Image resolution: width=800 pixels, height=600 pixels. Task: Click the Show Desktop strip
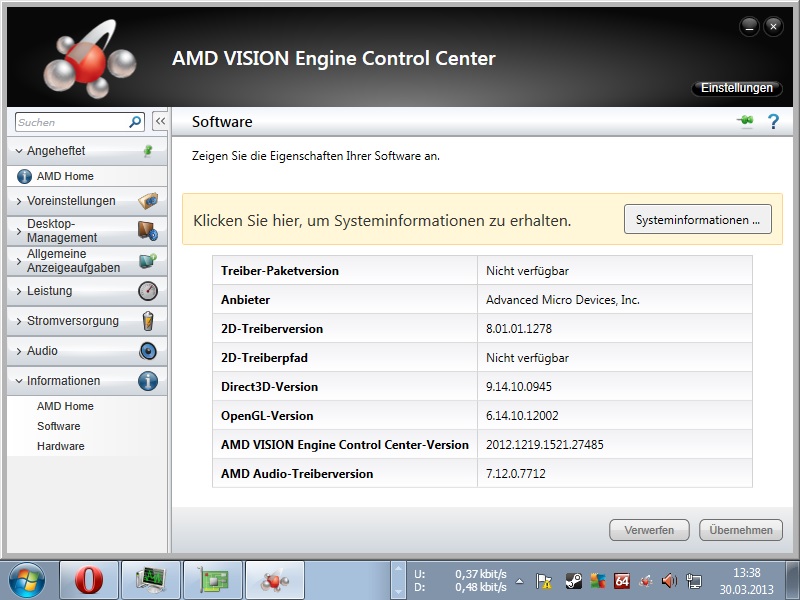(792, 581)
